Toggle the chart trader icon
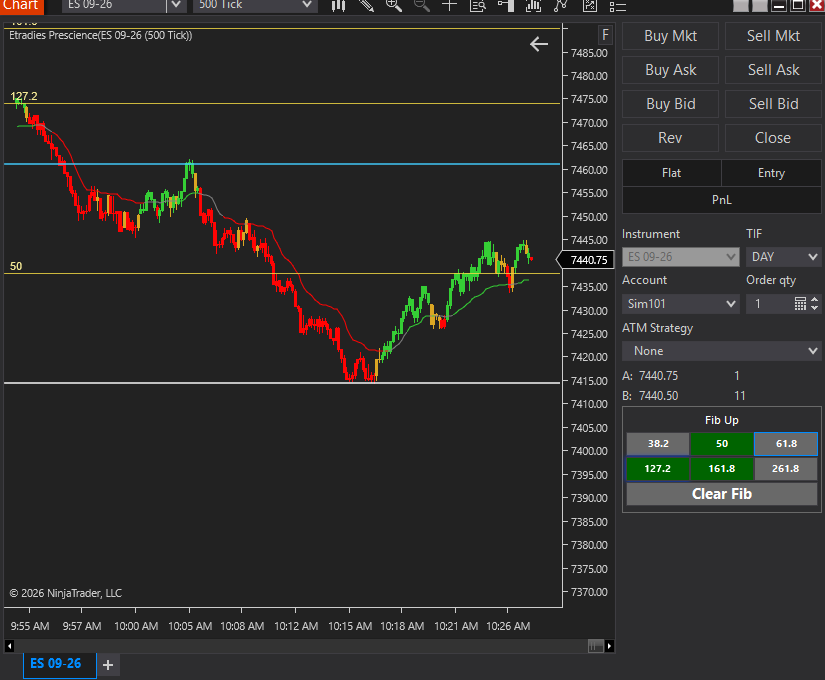 click(x=506, y=6)
